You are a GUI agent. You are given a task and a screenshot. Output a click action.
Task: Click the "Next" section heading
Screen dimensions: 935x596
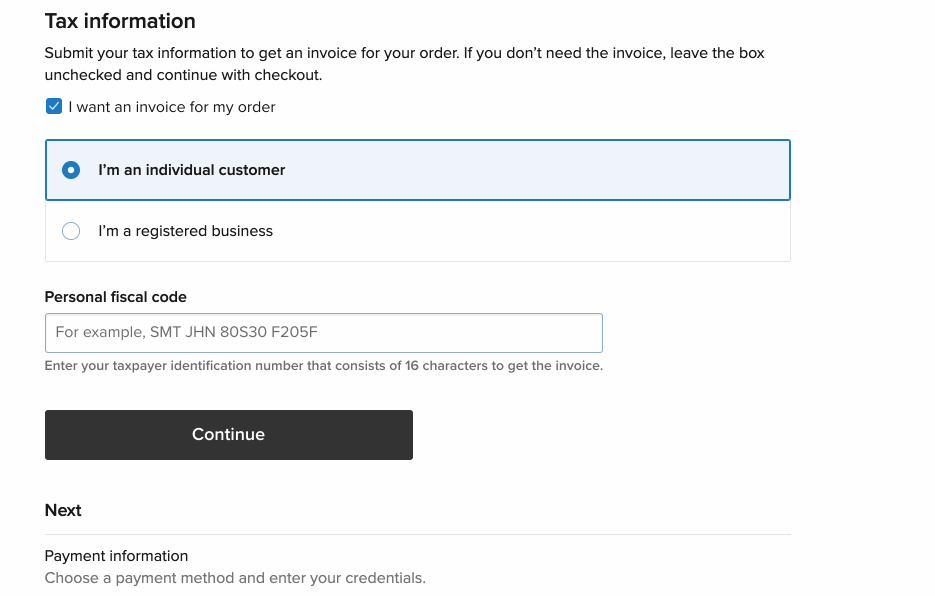pyautogui.click(x=63, y=510)
